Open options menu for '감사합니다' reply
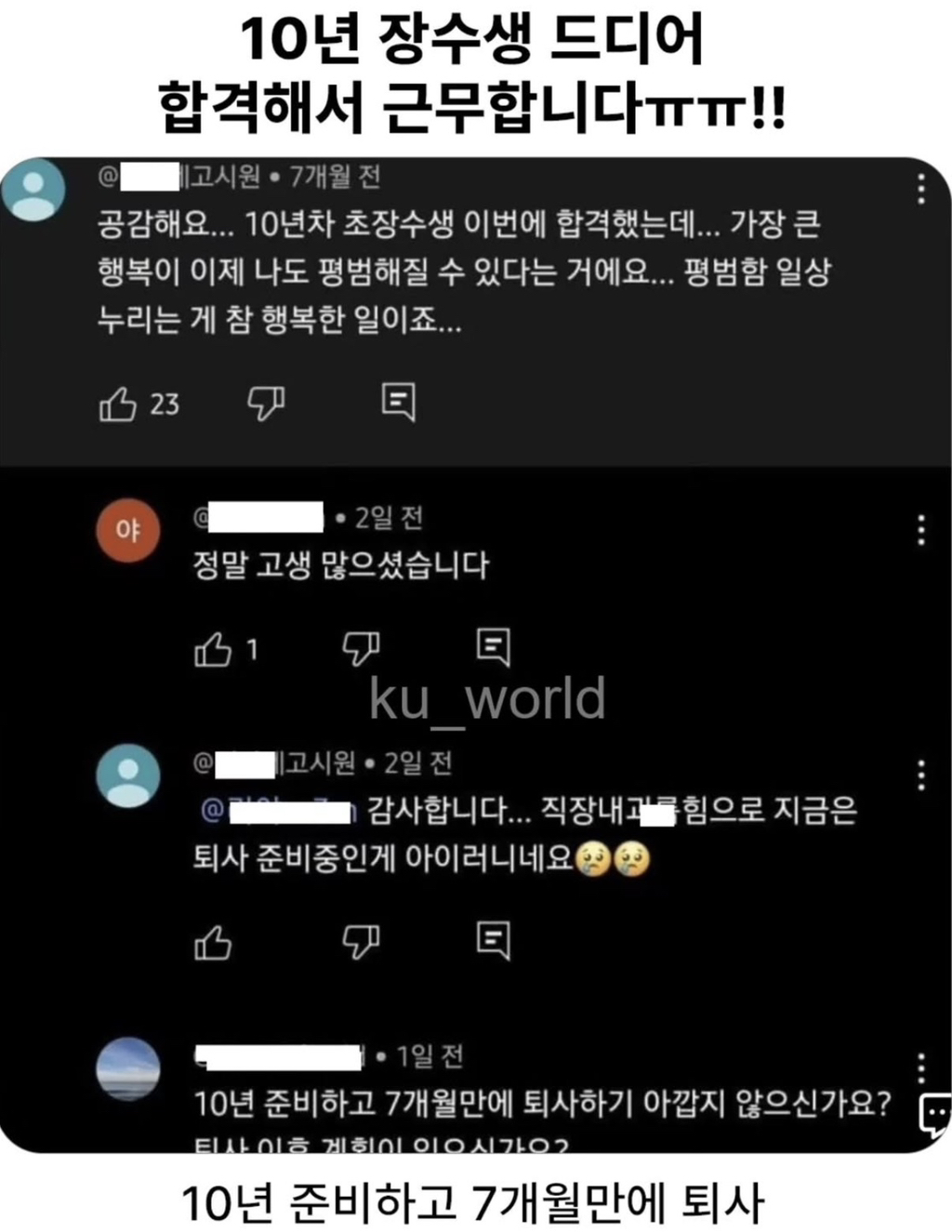This screenshot has width=952, height=1232. [x=920, y=775]
